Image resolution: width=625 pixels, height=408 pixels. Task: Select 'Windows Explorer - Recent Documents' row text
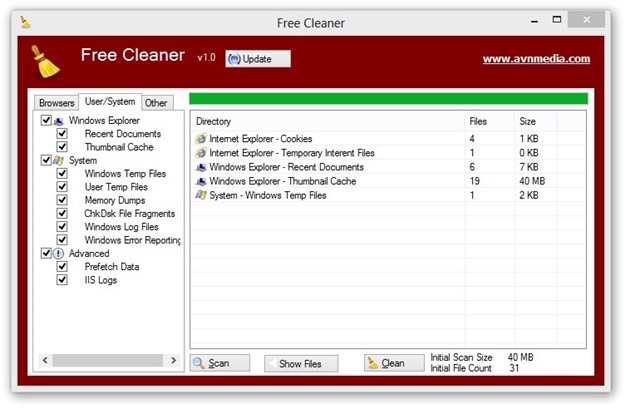point(287,167)
